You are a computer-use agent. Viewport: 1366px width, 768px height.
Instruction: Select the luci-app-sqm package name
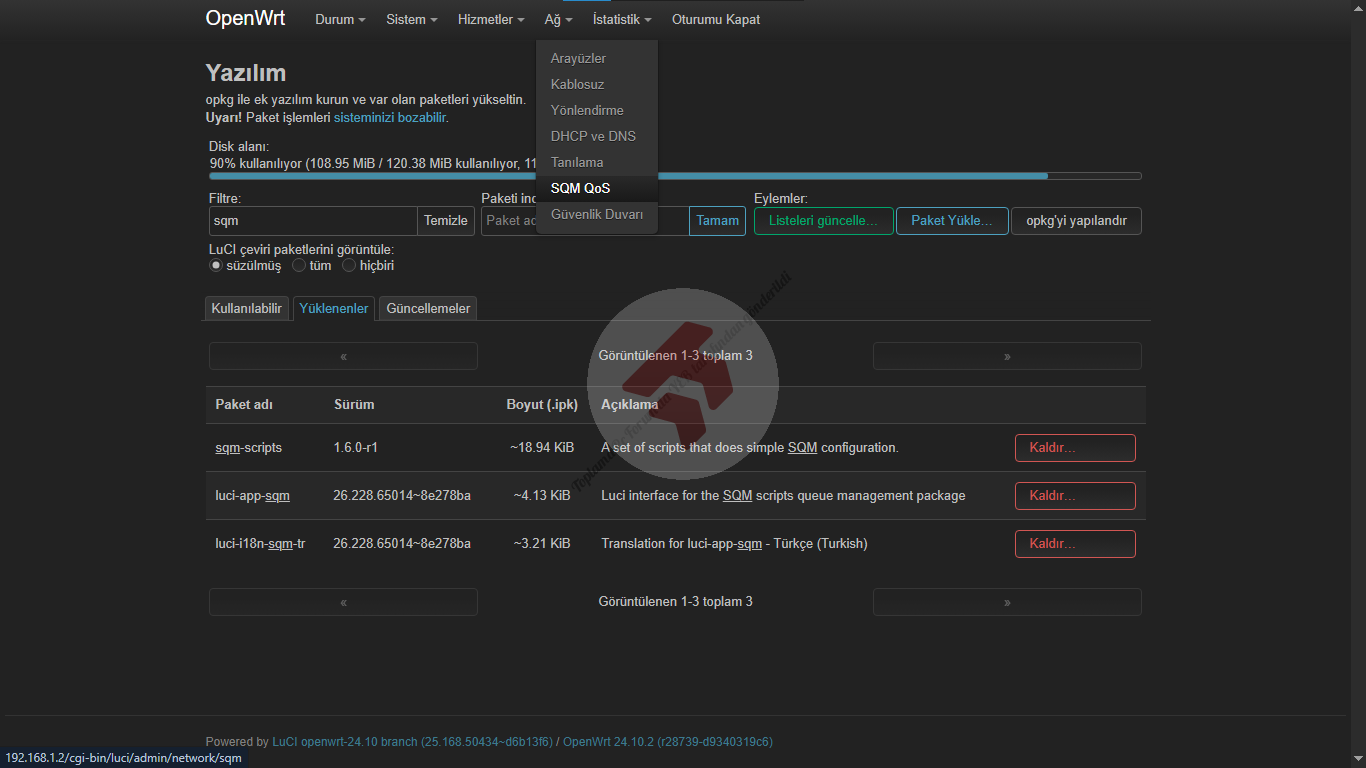click(253, 496)
